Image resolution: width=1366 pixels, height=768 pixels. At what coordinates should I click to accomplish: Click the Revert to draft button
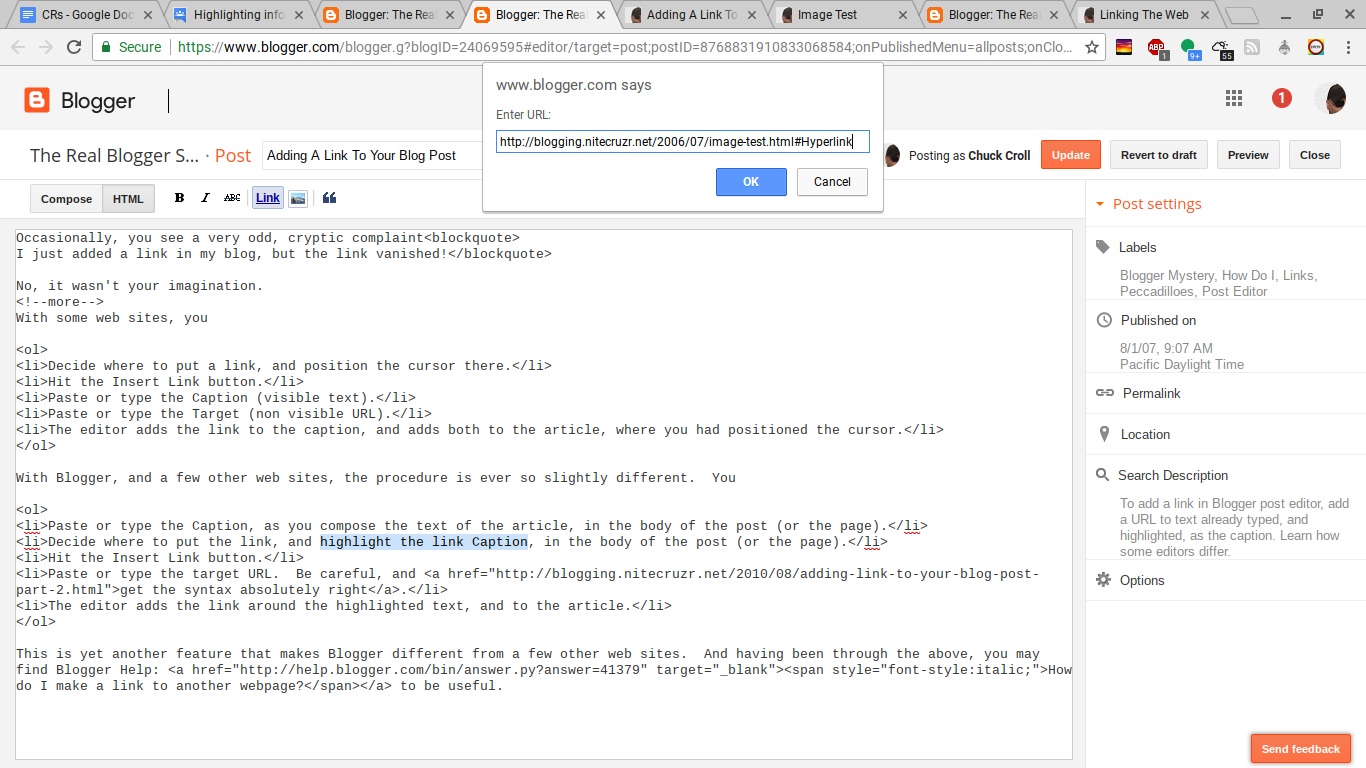pyautogui.click(x=1158, y=154)
